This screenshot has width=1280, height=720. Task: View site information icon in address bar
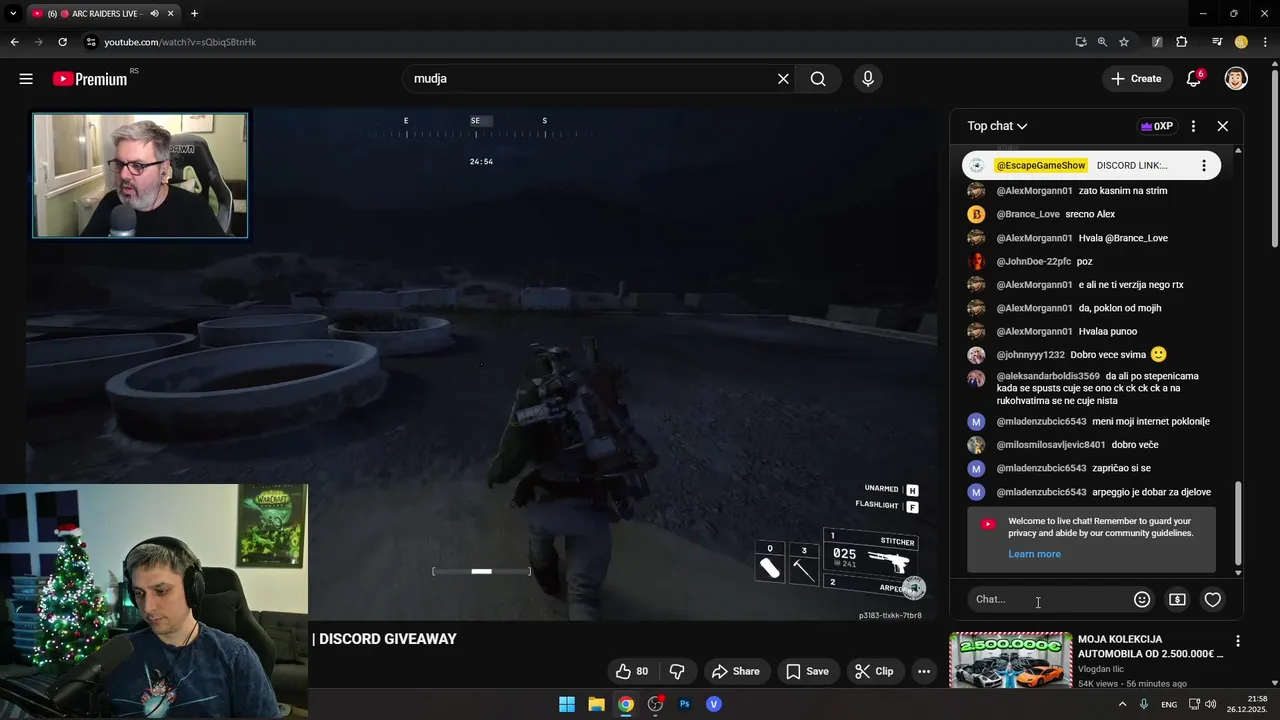(x=90, y=42)
